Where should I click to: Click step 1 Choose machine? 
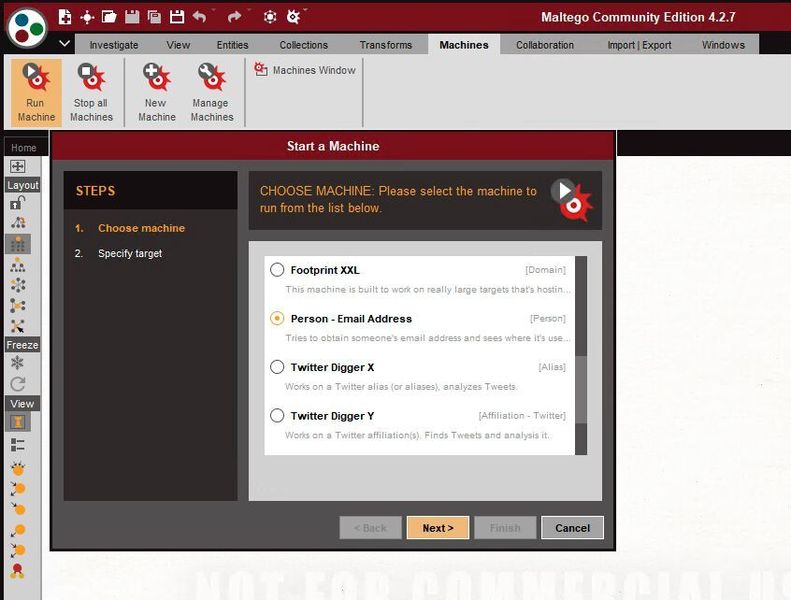tap(130, 228)
